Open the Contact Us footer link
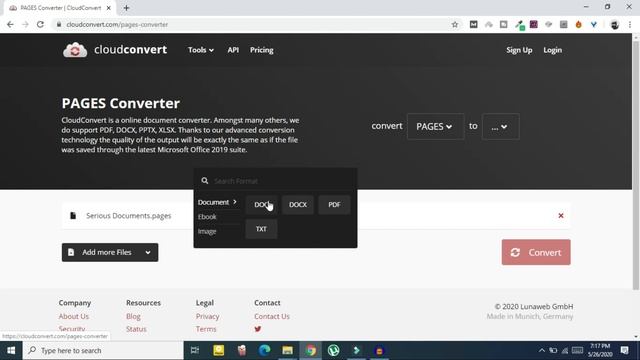640x360 pixels. coord(272,316)
